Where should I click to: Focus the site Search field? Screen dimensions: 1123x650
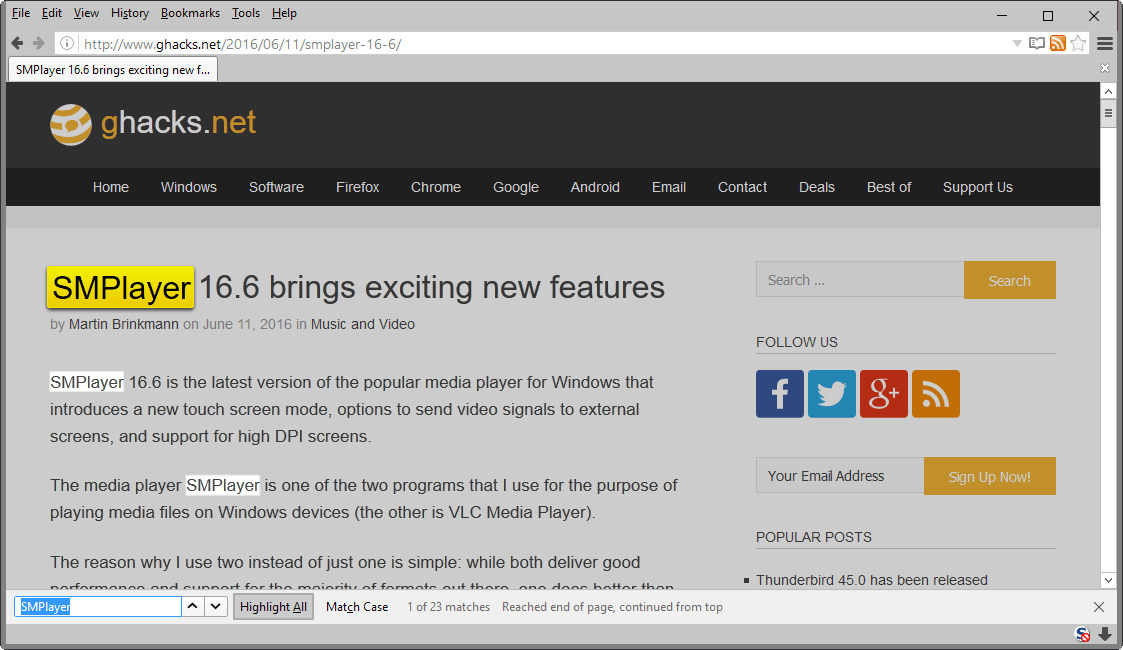pos(859,280)
